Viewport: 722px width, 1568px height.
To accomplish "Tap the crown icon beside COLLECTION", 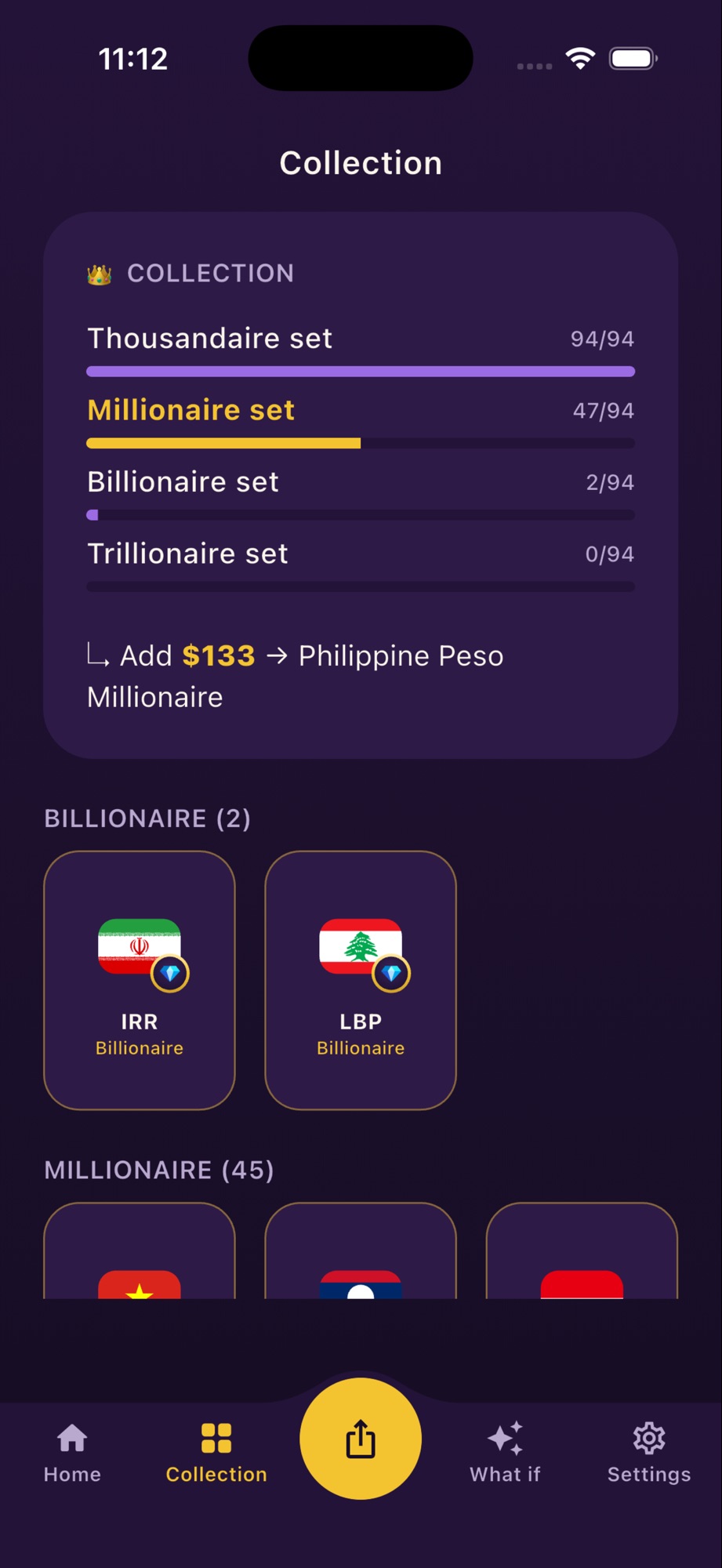I will pos(100,274).
